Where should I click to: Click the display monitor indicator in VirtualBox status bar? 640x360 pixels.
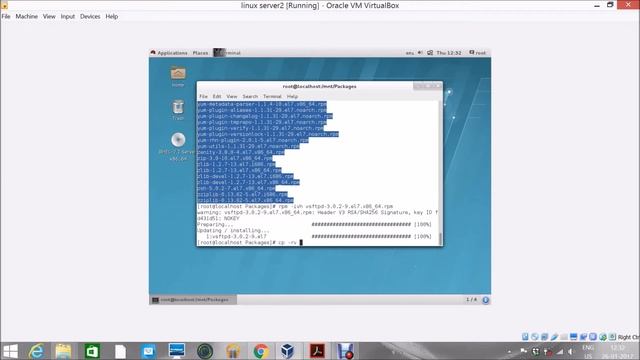point(573,337)
